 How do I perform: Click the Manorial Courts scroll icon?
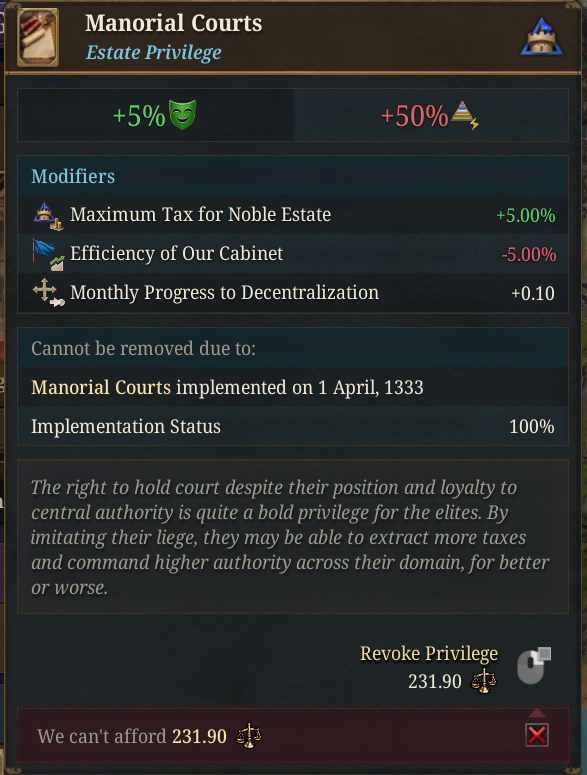pyautogui.click(x=38, y=38)
